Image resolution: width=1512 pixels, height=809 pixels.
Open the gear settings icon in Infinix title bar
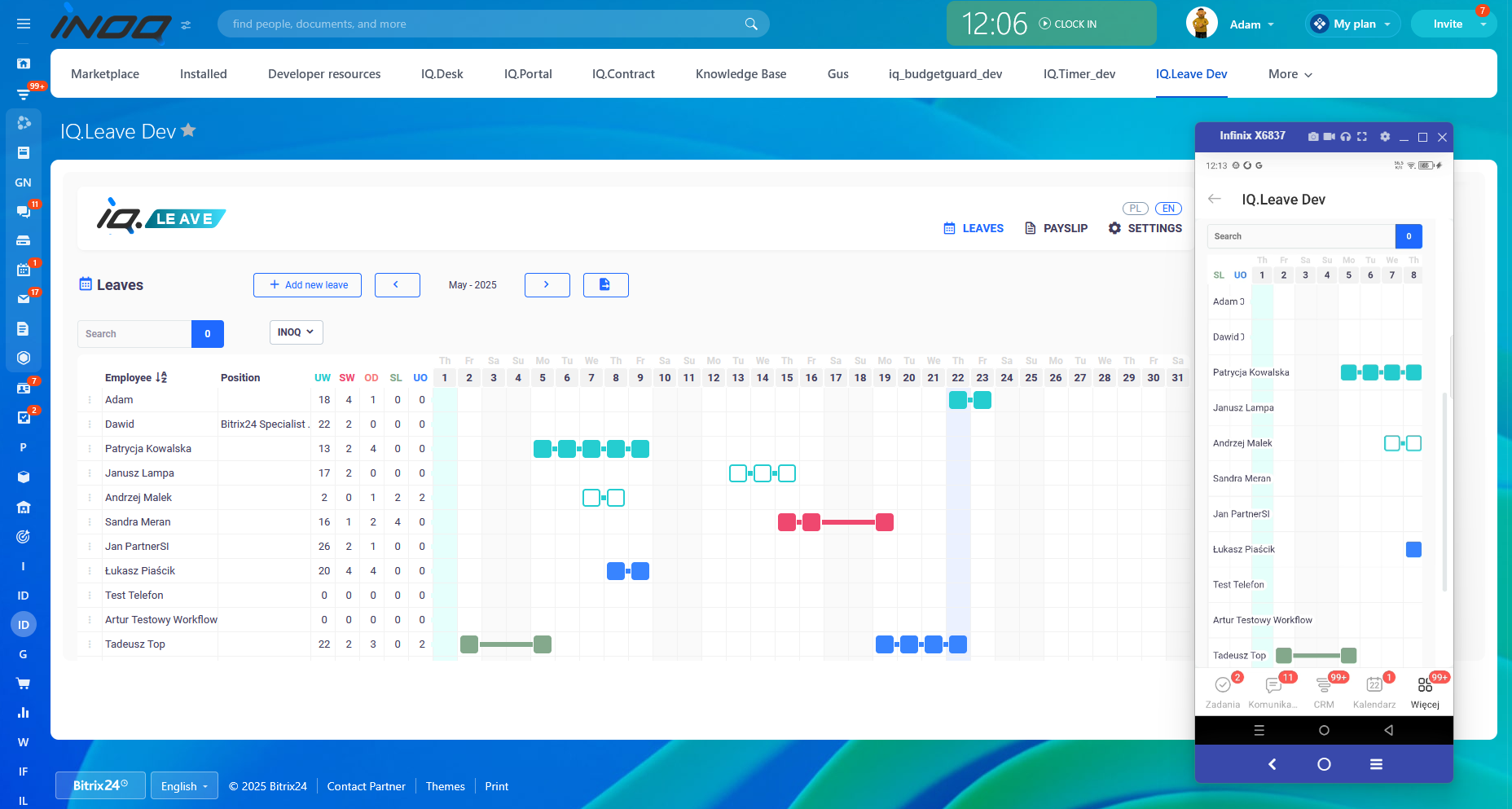1385,137
